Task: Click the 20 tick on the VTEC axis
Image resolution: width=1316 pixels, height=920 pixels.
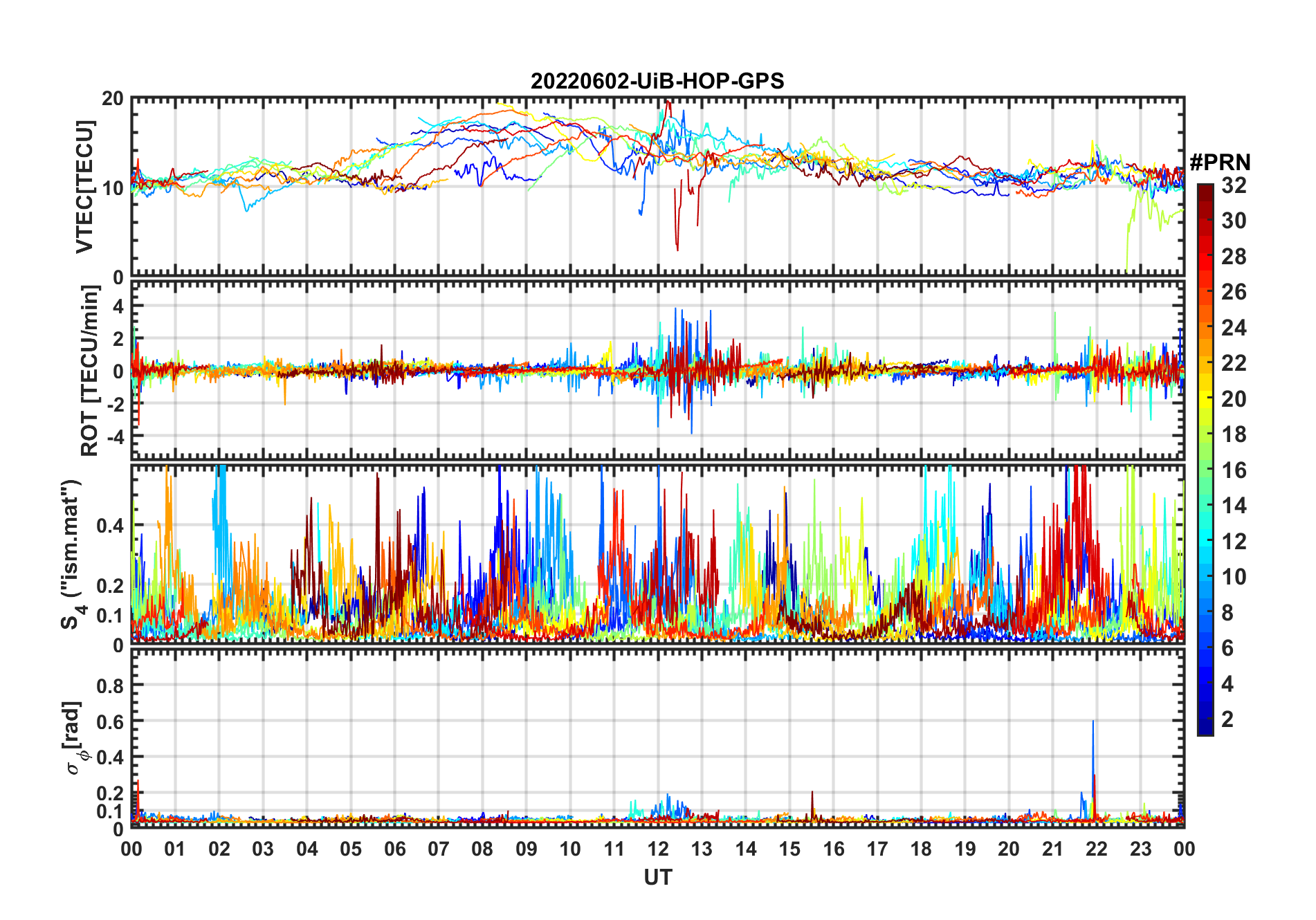Action: click(113, 99)
